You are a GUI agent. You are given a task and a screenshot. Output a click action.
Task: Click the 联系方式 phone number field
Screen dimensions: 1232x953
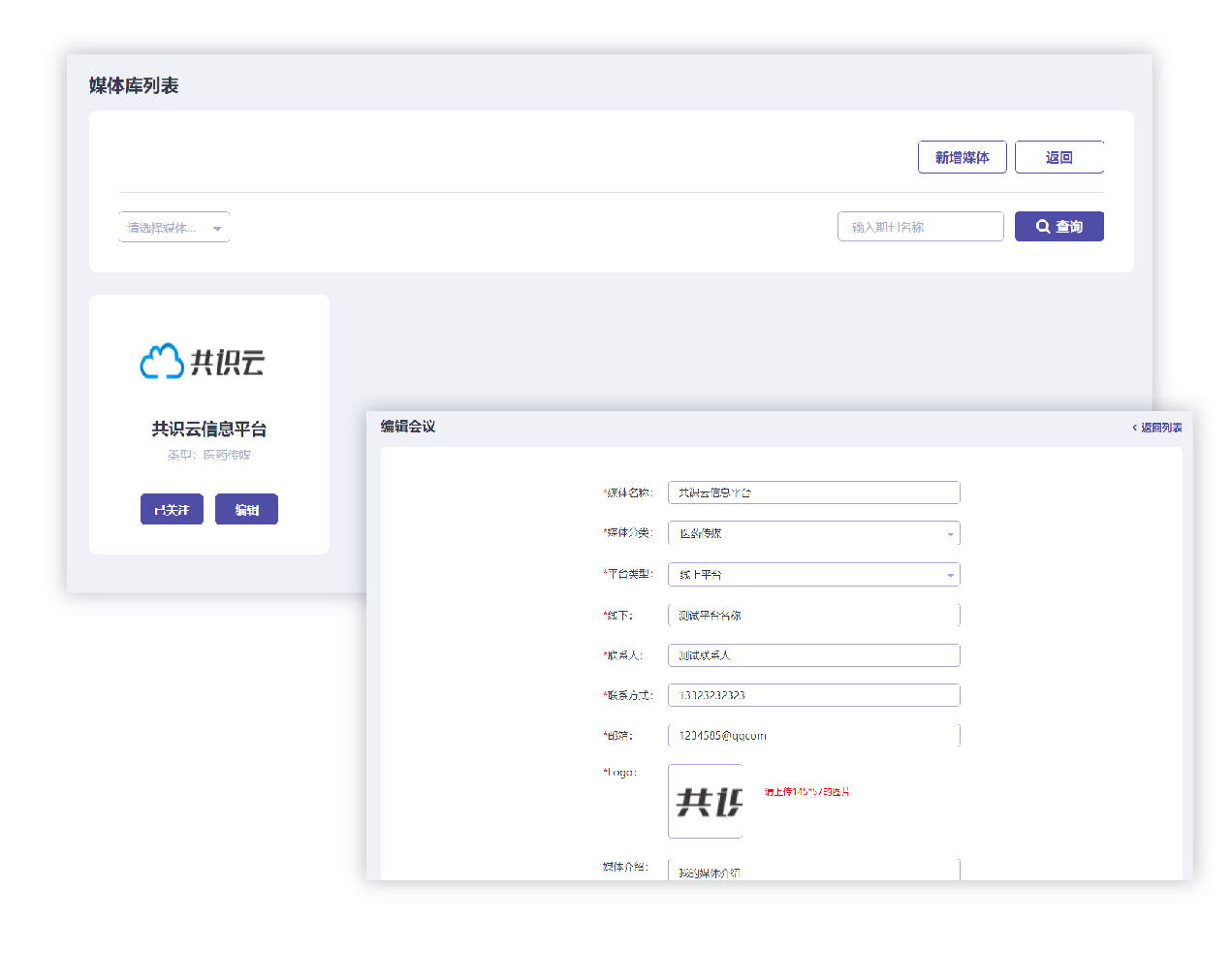[813, 696]
